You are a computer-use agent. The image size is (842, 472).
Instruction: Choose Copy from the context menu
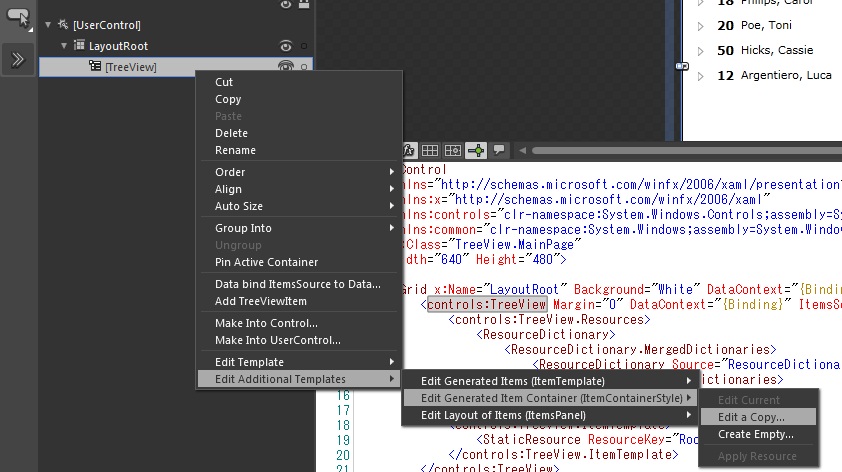click(x=299, y=99)
